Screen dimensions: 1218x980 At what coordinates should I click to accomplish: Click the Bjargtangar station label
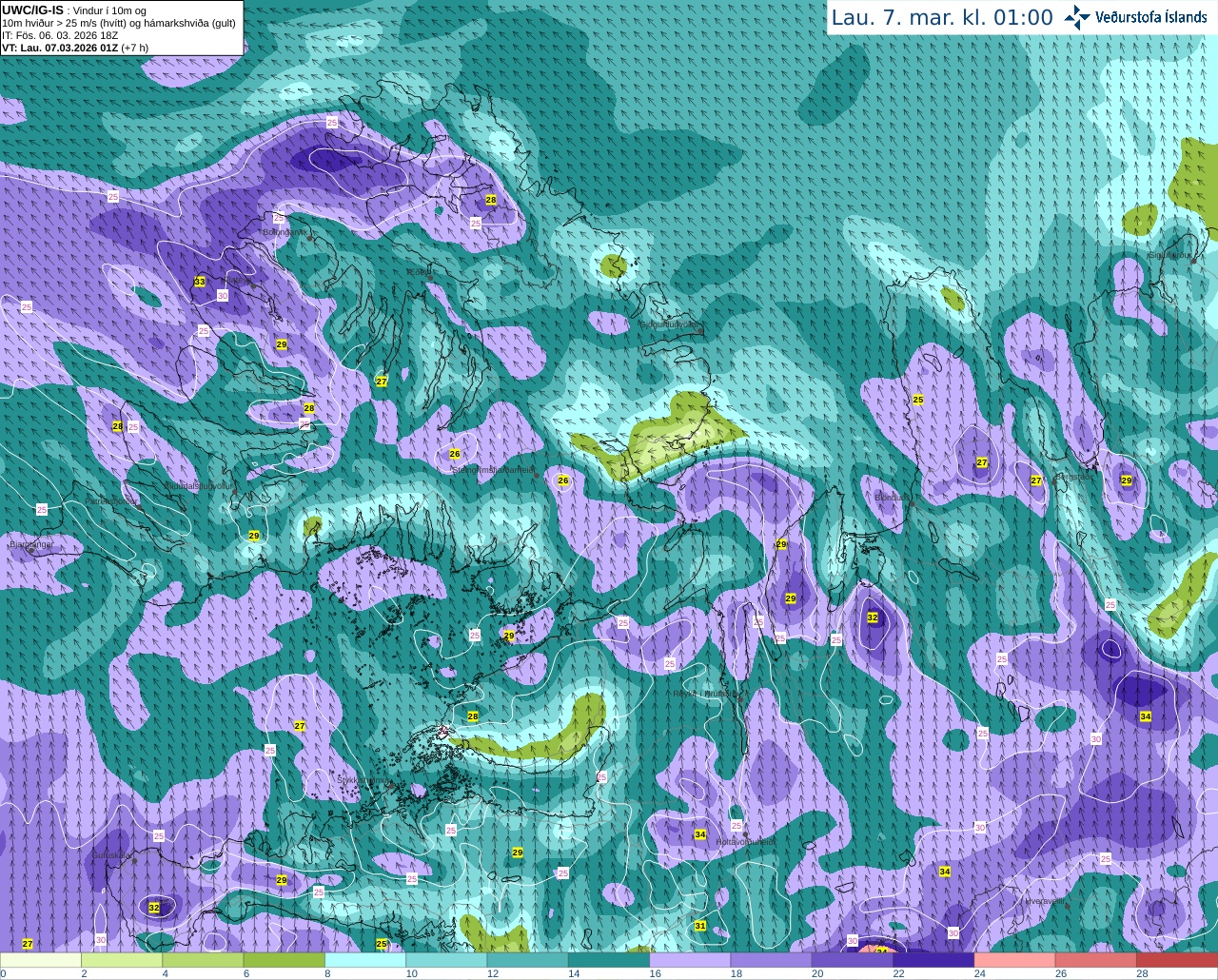click(30, 544)
